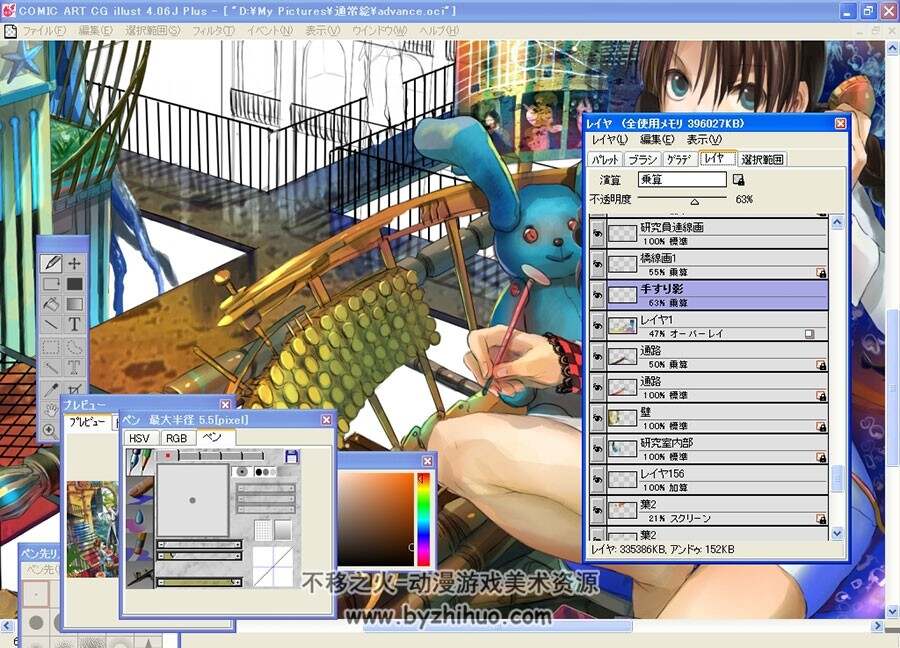Click the document icon left of ファイル menu
The image size is (900, 648).
10,31
